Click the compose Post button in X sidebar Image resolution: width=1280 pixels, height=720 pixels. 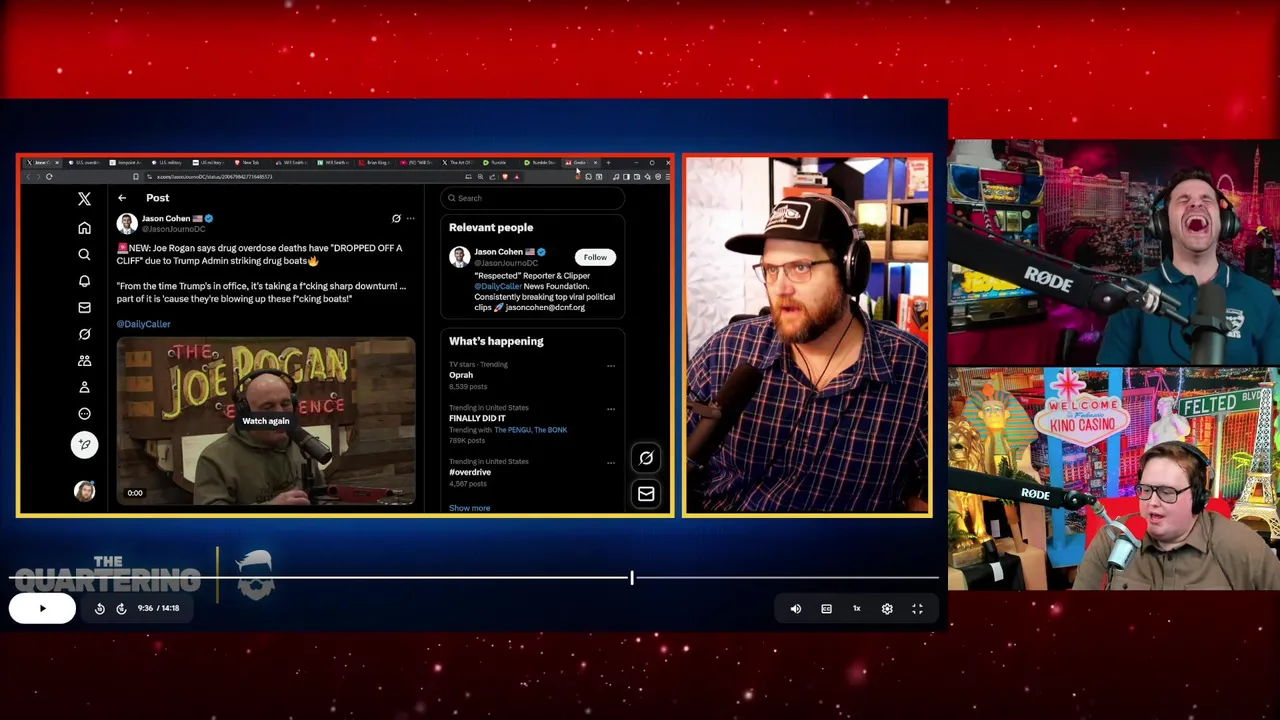[x=84, y=444]
